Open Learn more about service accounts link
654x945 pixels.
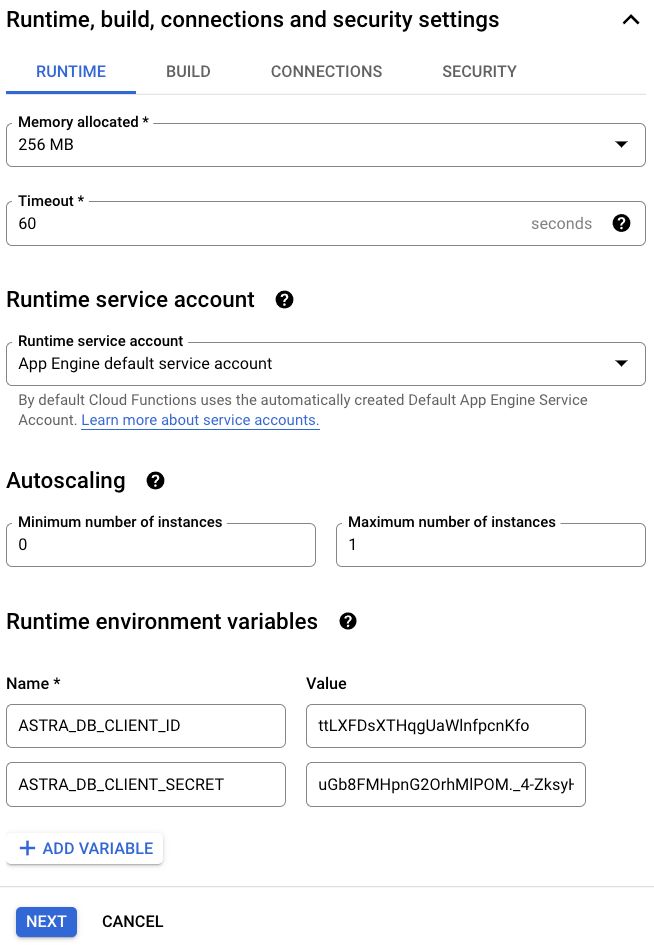pos(200,420)
